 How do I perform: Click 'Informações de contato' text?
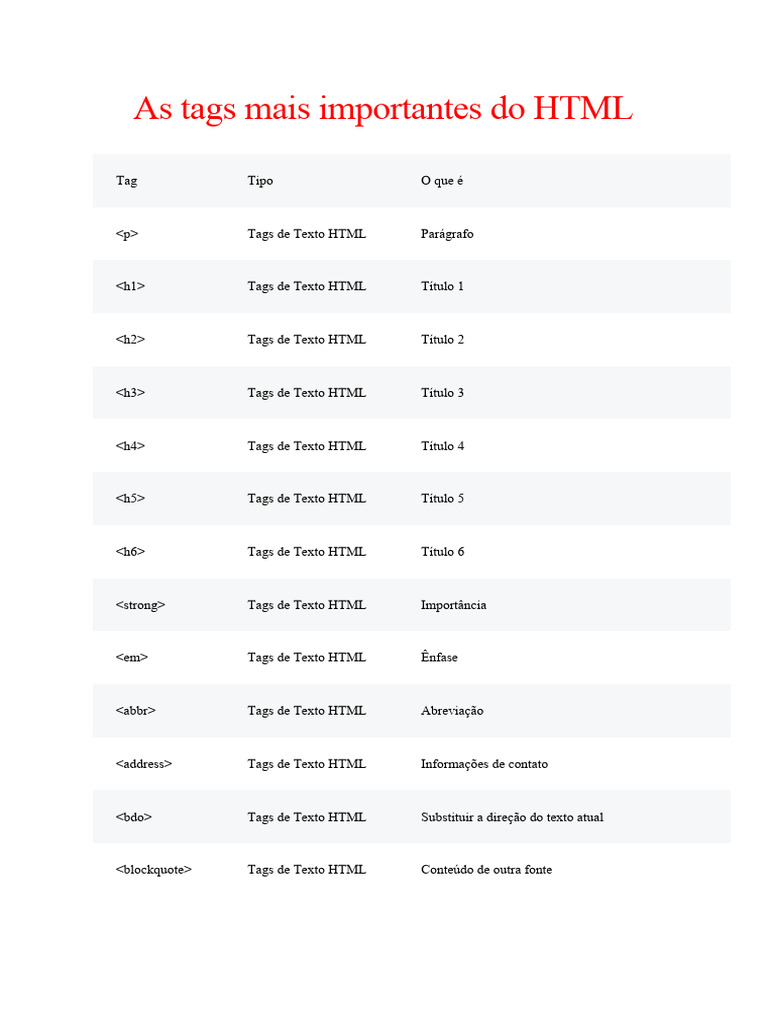coord(484,764)
